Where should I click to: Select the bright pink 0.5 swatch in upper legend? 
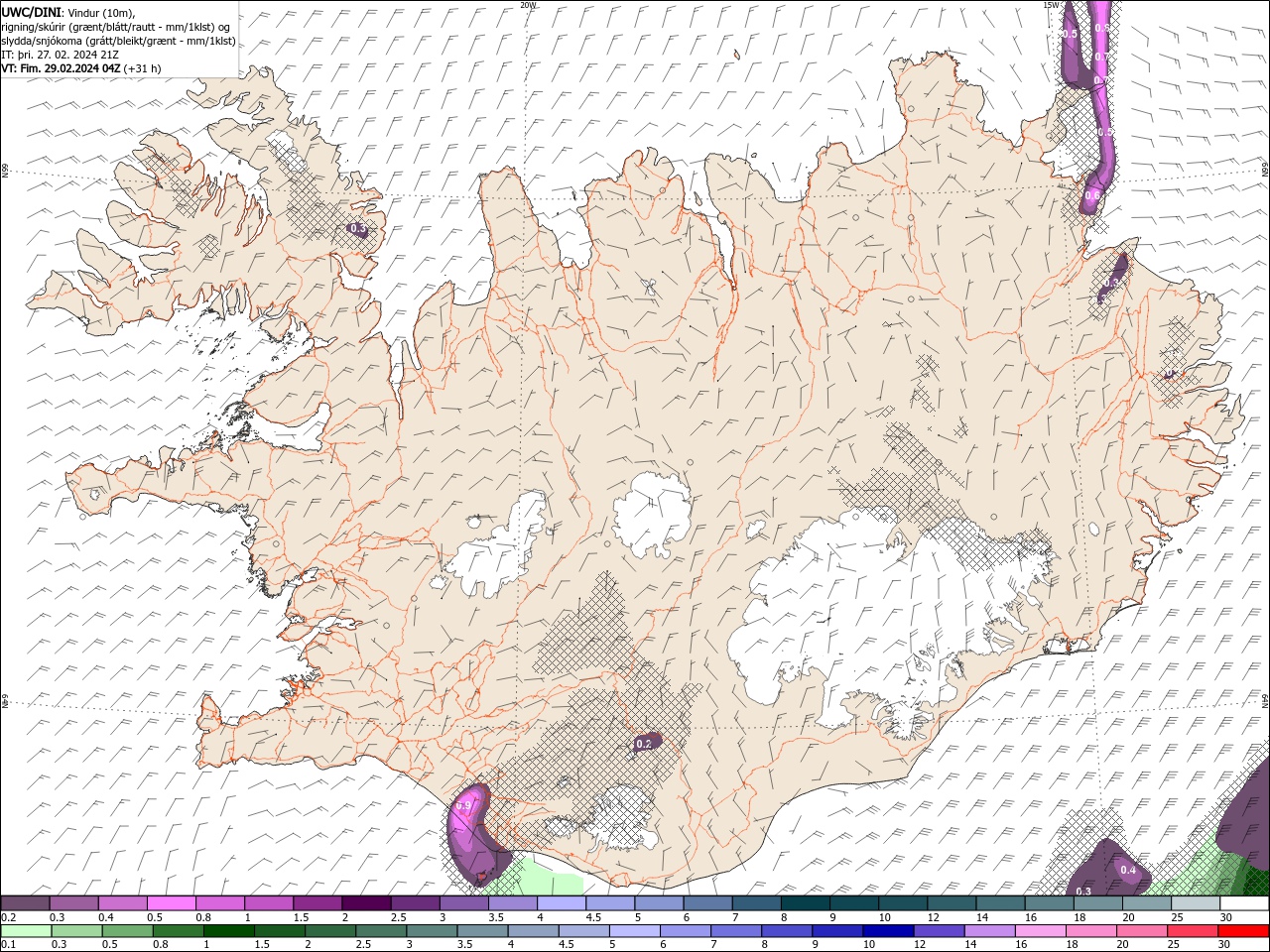tap(171, 903)
